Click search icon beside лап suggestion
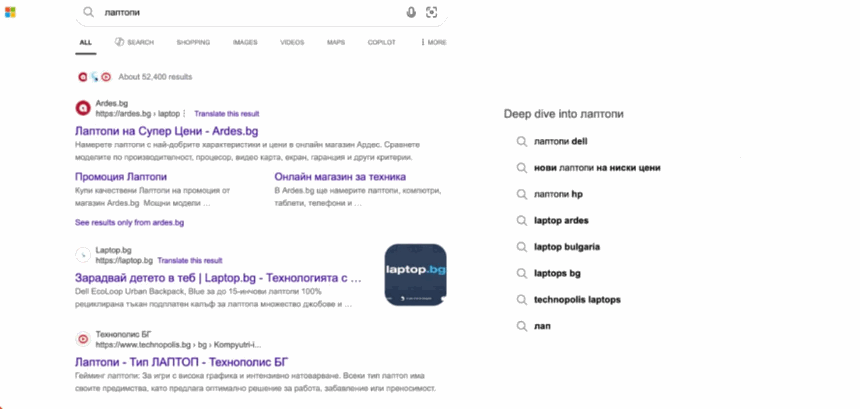 (x=522, y=326)
